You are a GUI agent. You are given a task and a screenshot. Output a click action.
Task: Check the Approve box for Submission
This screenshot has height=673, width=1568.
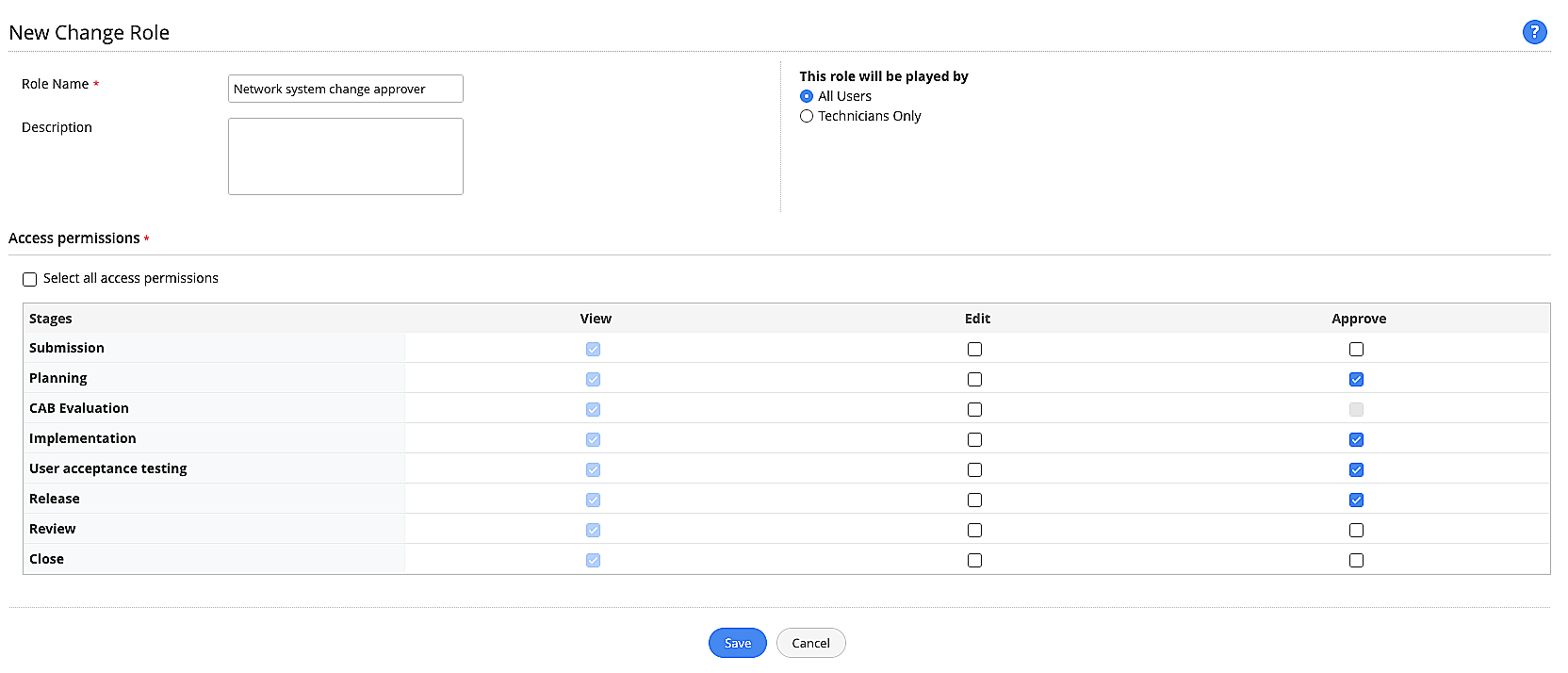(x=1356, y=349)
